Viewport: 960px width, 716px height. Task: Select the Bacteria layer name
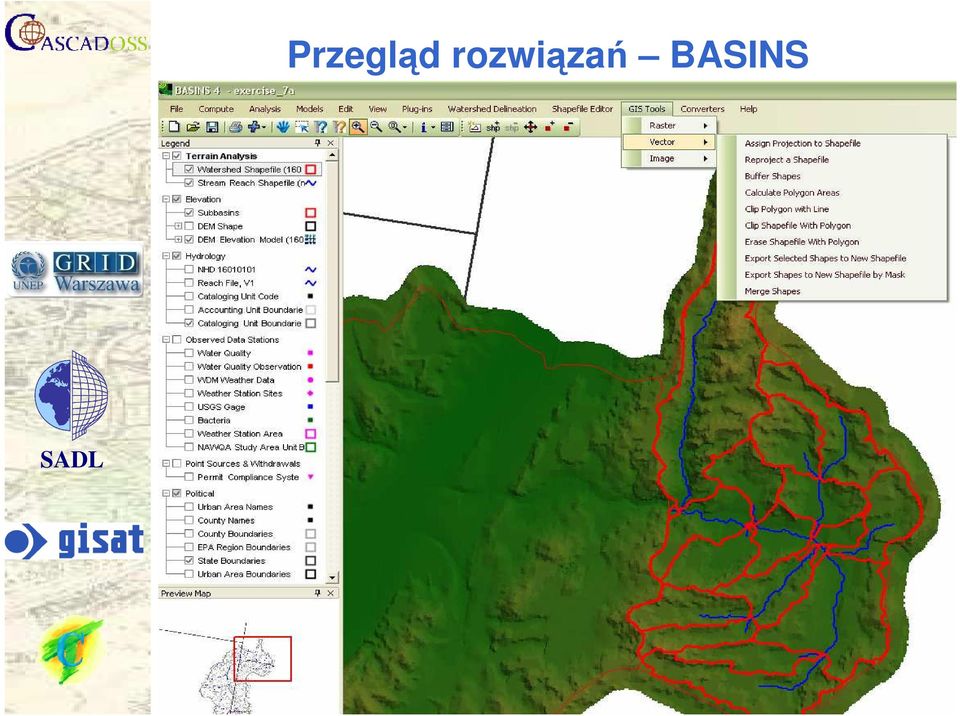click(x=214, y=420)
